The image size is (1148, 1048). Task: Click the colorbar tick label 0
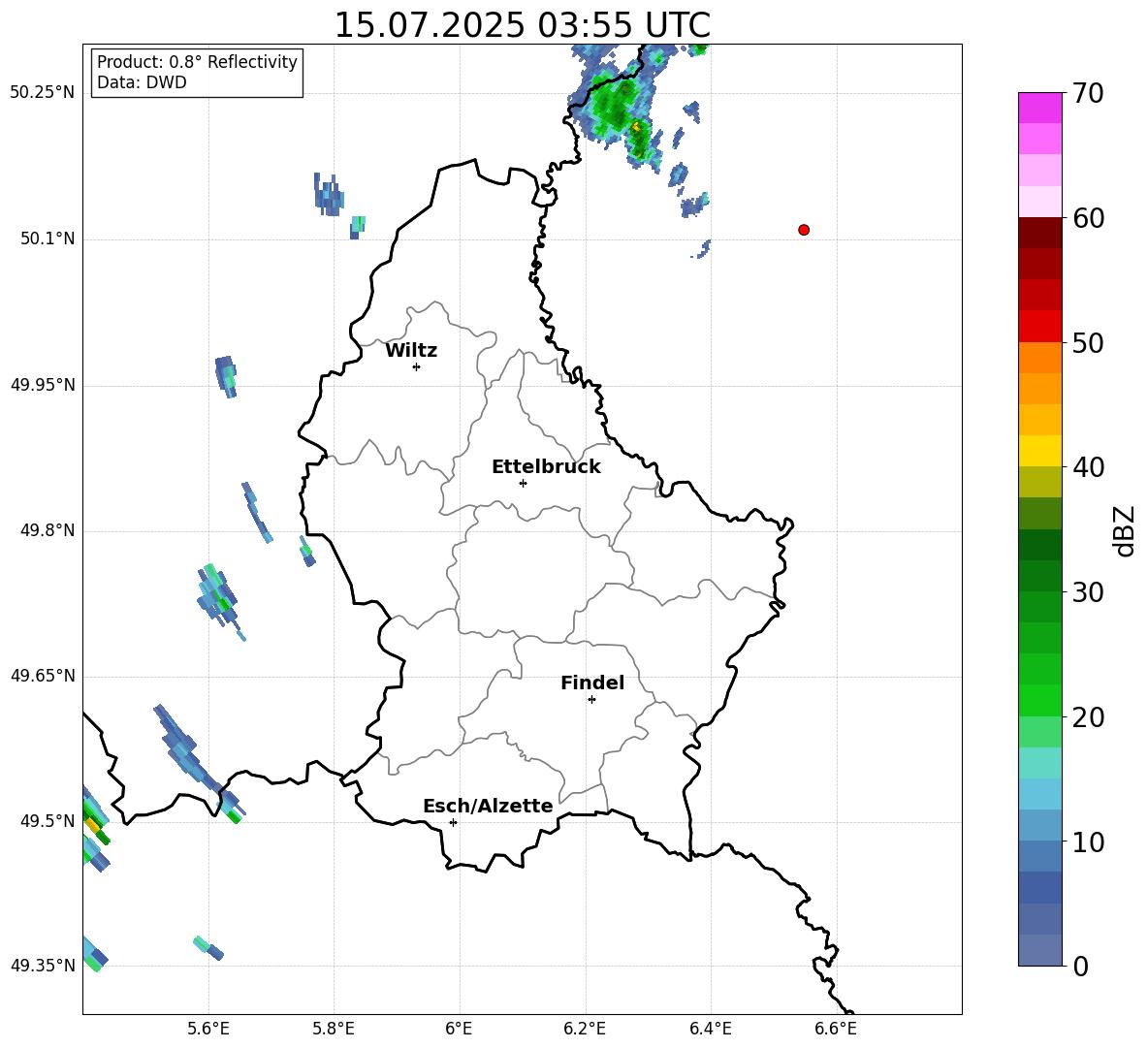click(x=1080, y=966)
